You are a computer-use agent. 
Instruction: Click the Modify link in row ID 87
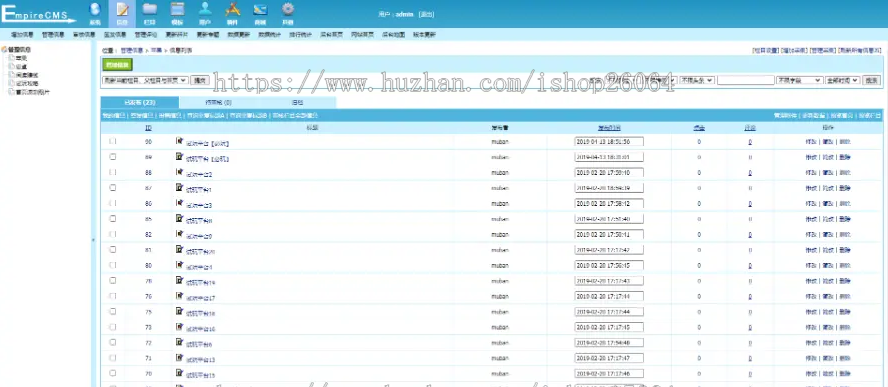pos(811,188)
